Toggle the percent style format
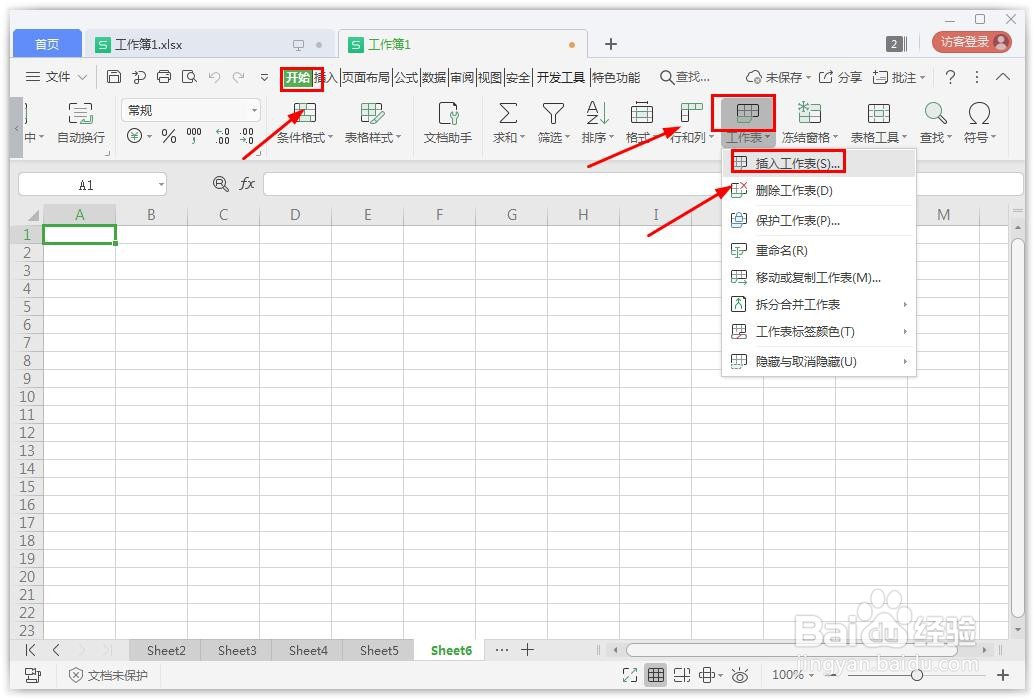The width and height of the screenshot is (1035, 699). (x=166, y=137)
